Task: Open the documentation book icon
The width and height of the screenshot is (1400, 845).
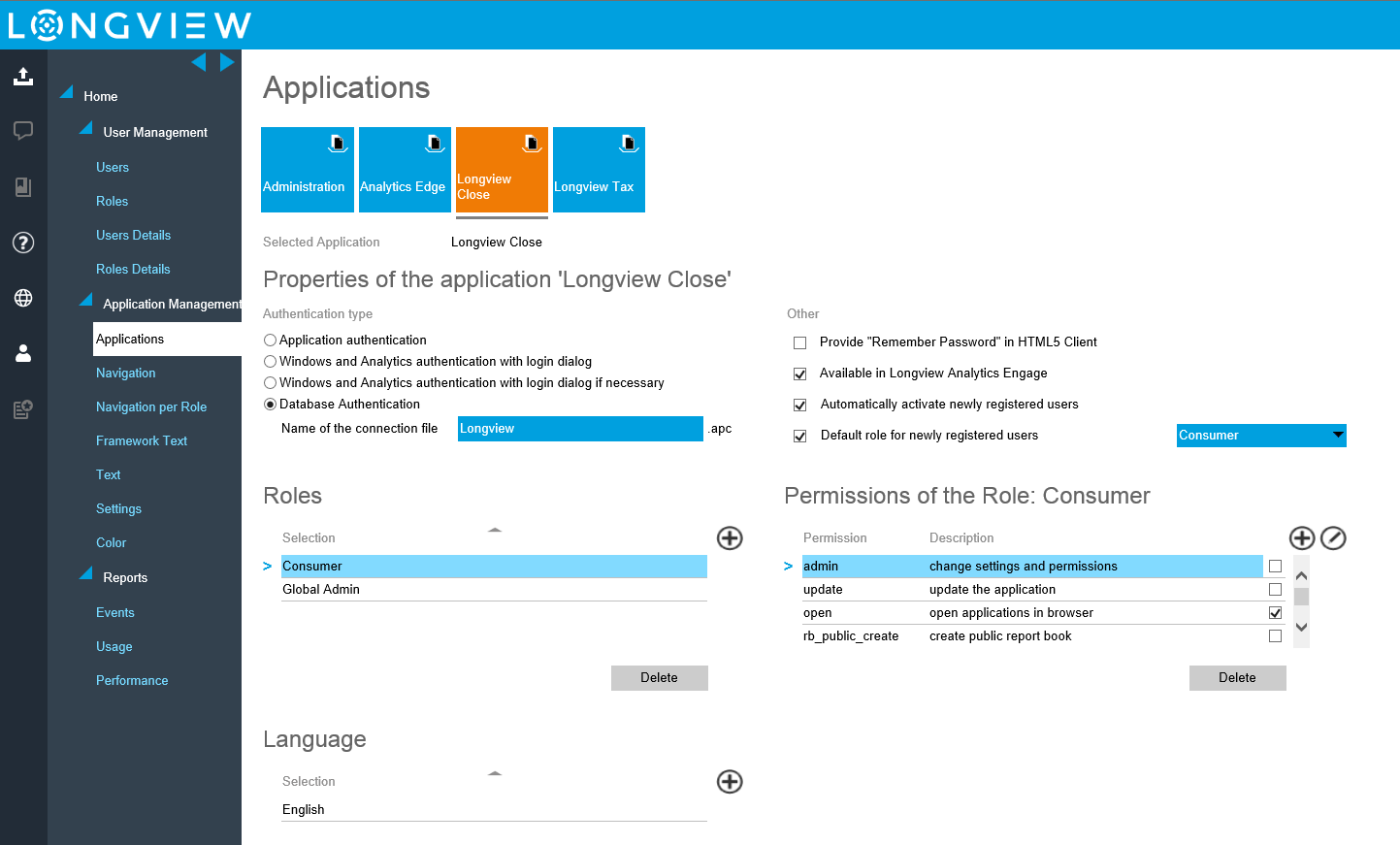Action: coord(22,186)
